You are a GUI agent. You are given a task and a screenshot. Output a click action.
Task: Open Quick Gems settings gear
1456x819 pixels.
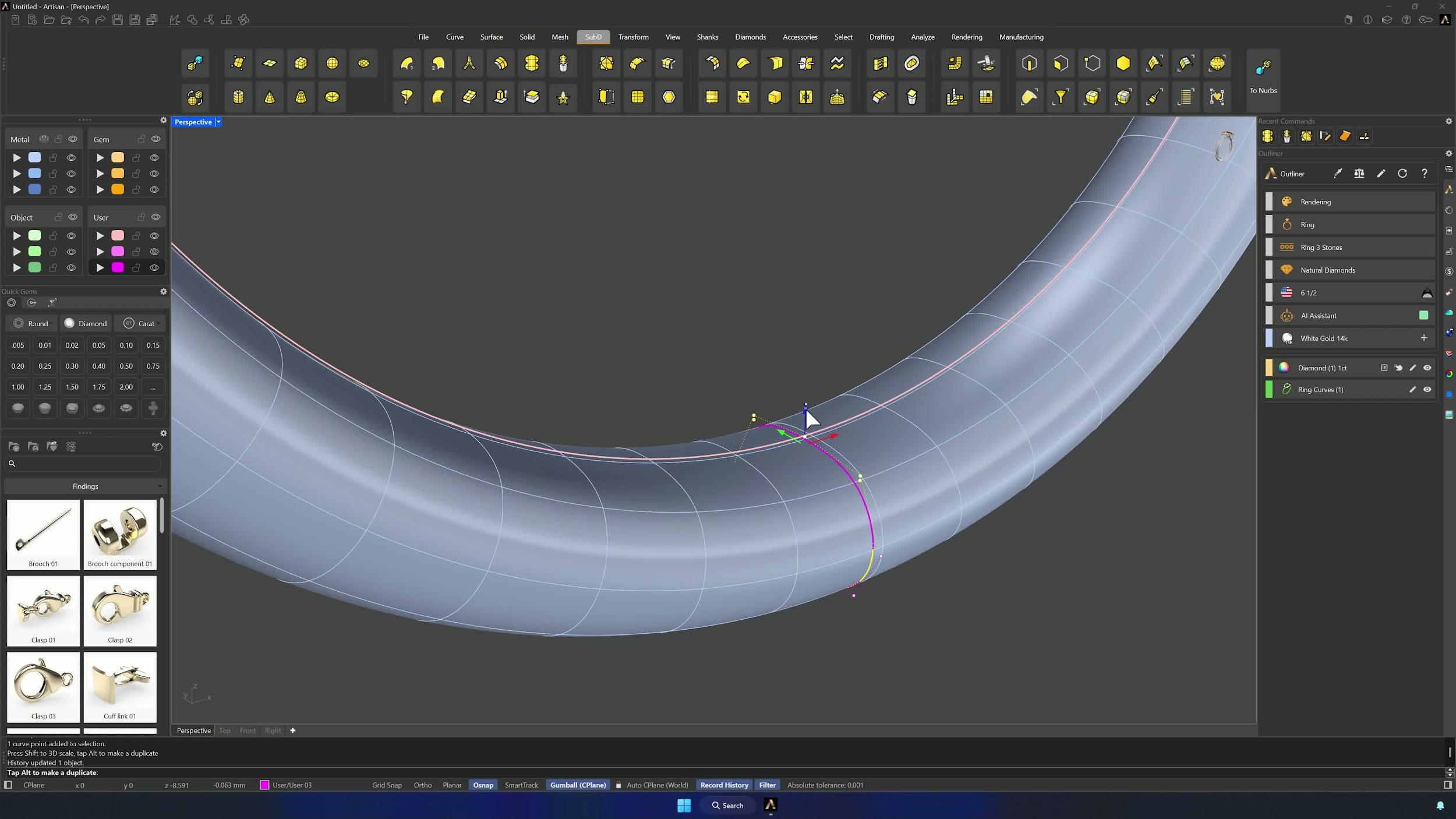coord(164,291)
